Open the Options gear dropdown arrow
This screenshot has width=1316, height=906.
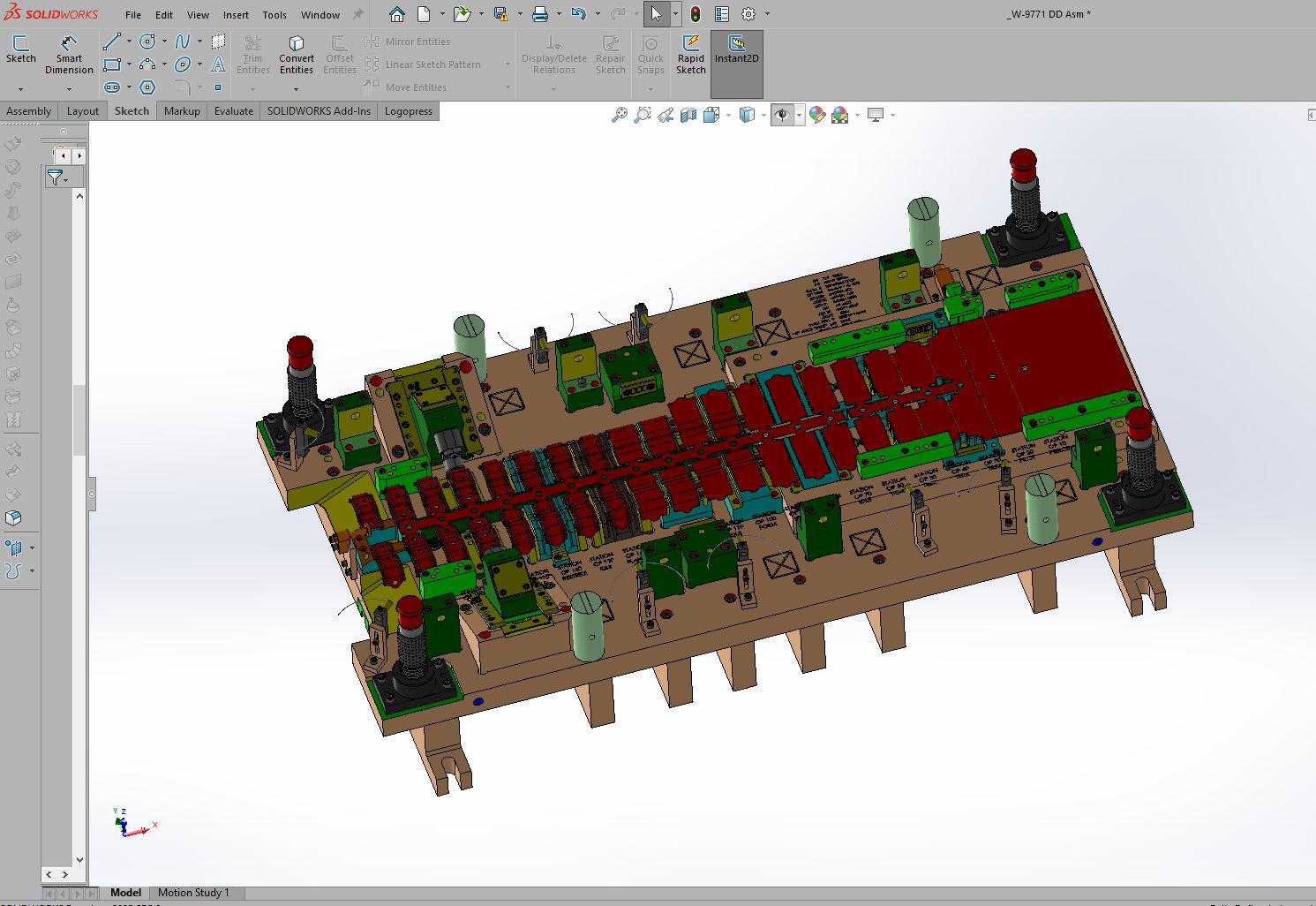tap(767, 14)
